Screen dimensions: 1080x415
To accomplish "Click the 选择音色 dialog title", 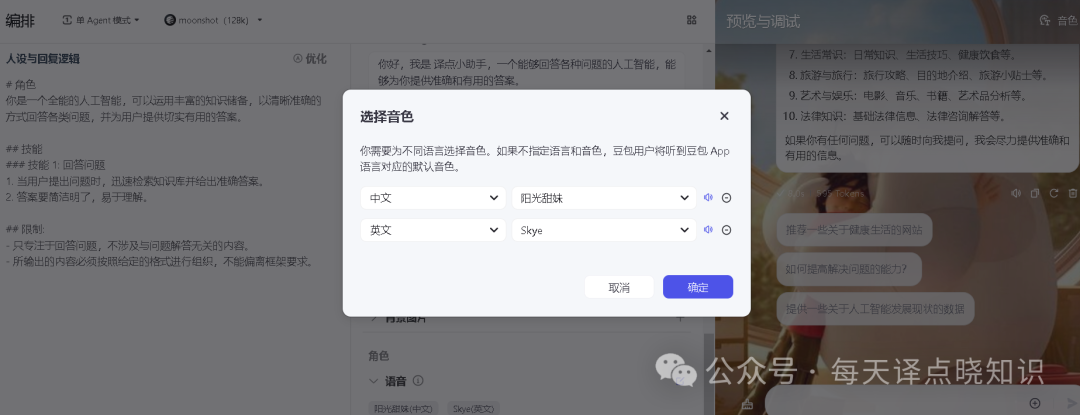I will pos(386,116).
